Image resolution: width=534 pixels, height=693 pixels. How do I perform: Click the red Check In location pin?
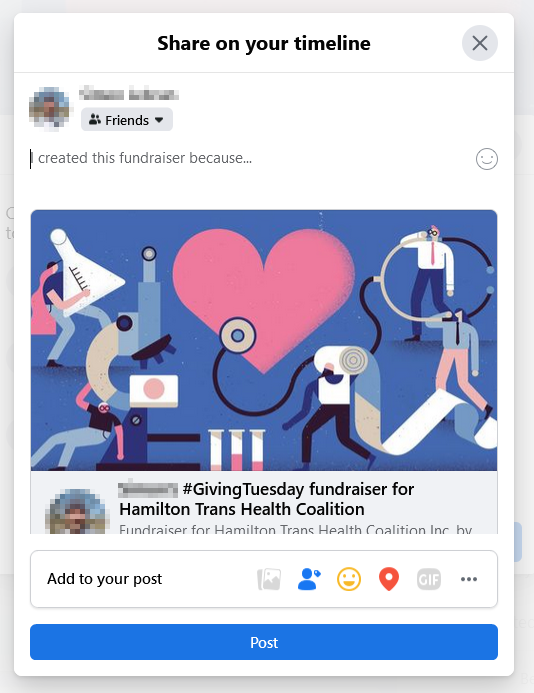[389, 579]
